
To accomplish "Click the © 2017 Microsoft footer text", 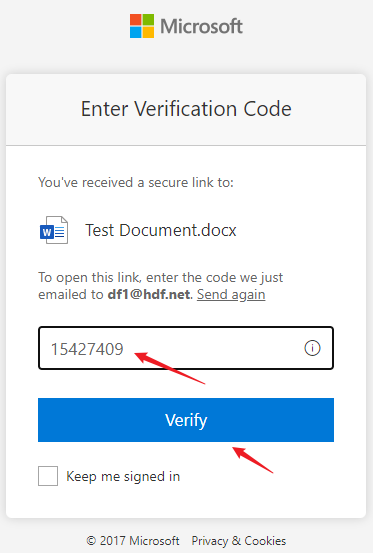I will pyautogui.click(x=133, y=541).
